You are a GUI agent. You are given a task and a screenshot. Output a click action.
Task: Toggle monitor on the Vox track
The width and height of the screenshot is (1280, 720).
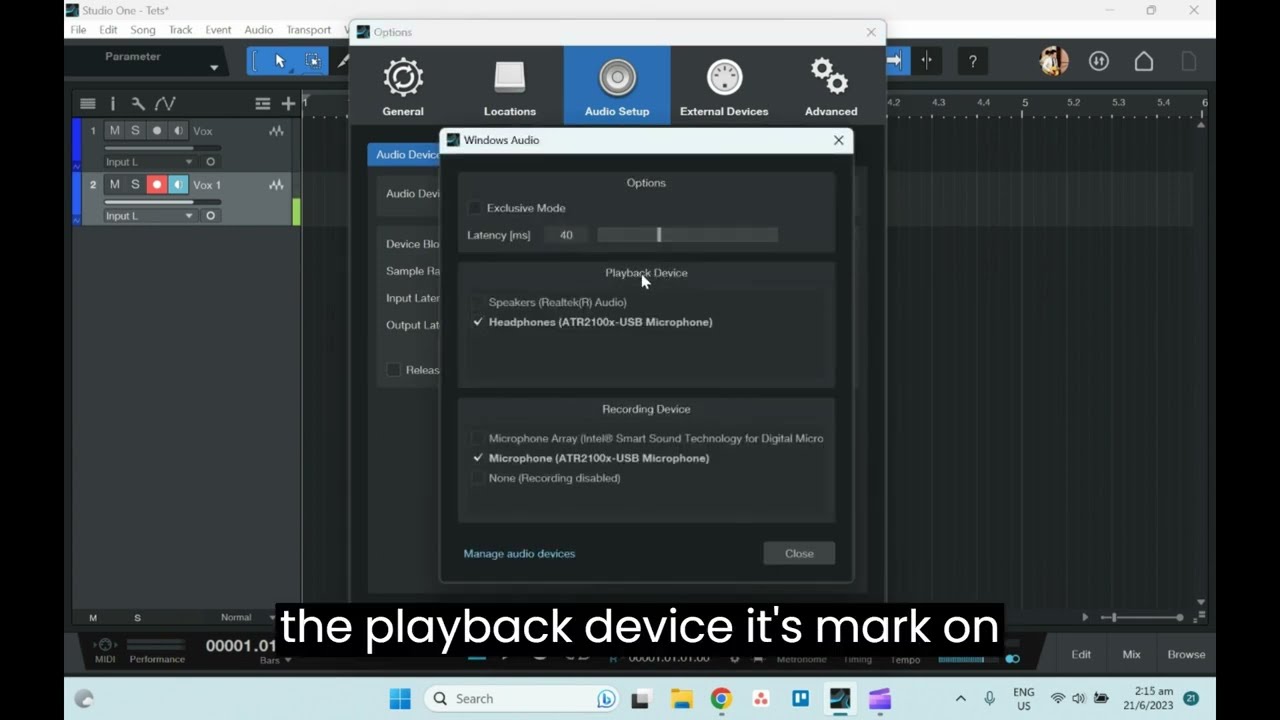coord(177,131)
